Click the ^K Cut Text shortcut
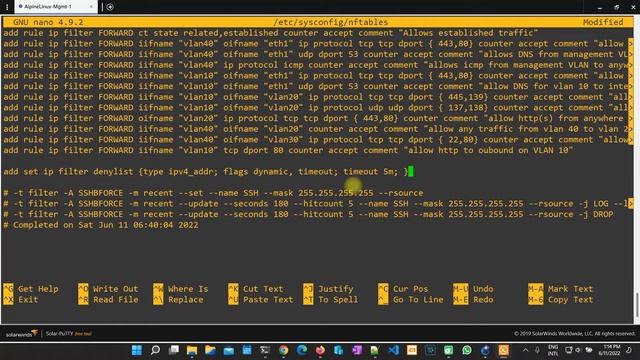Screen dimensions: 640x360 256,289
